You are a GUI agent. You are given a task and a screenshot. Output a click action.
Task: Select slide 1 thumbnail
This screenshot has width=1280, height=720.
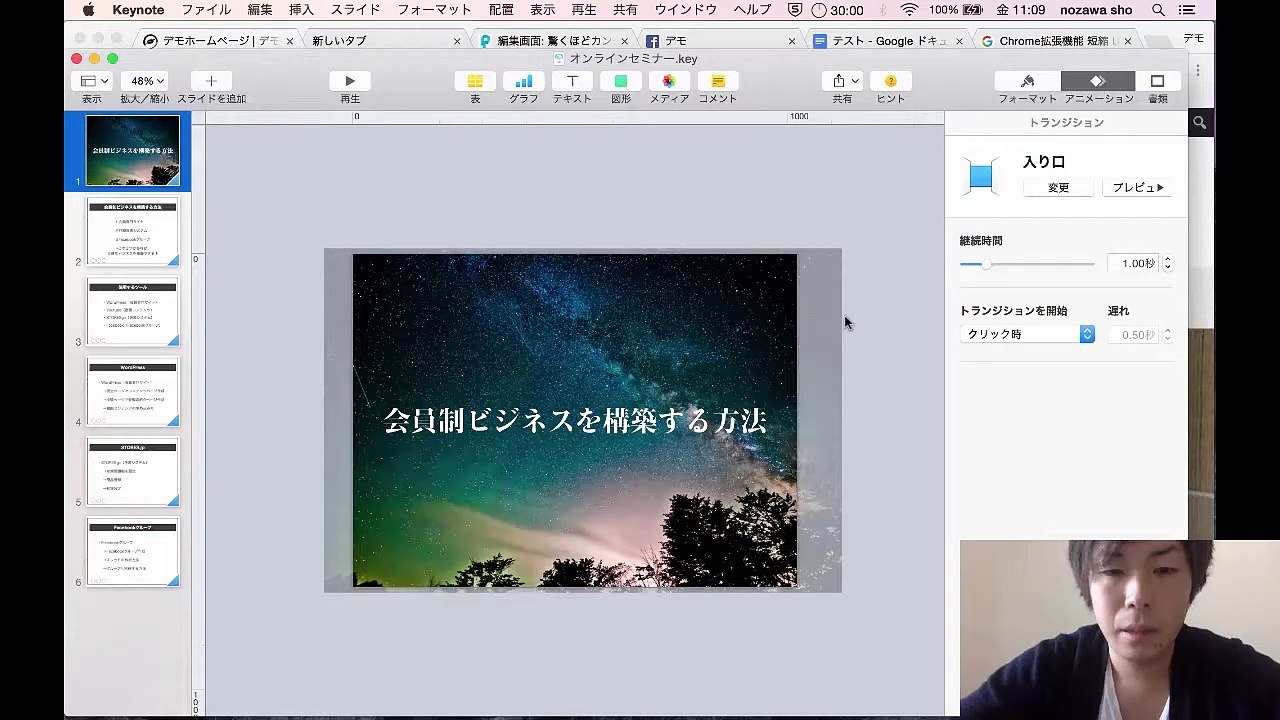pyautogui.click(x=132, y=151)
